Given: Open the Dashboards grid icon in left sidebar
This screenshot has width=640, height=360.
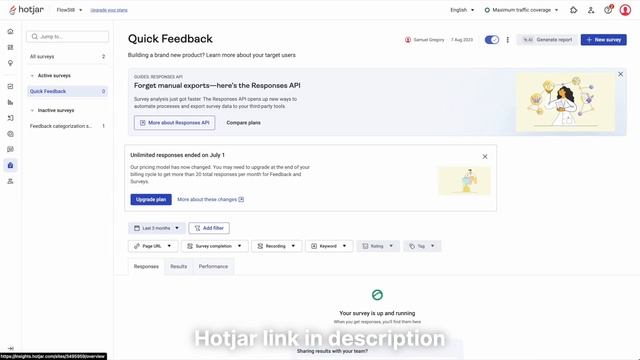Looking at the screenshot, I should pos(11,47).
